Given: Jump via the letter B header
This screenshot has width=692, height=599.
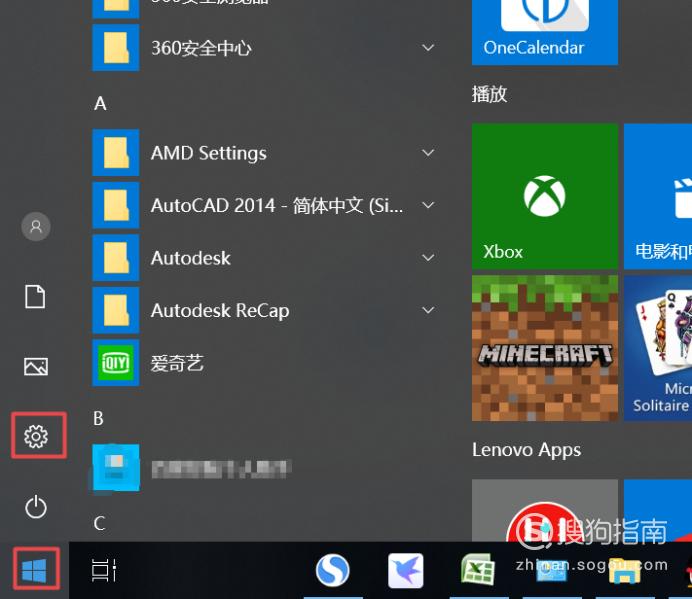Looking at the screenshot, I should (x=98, y=418).
